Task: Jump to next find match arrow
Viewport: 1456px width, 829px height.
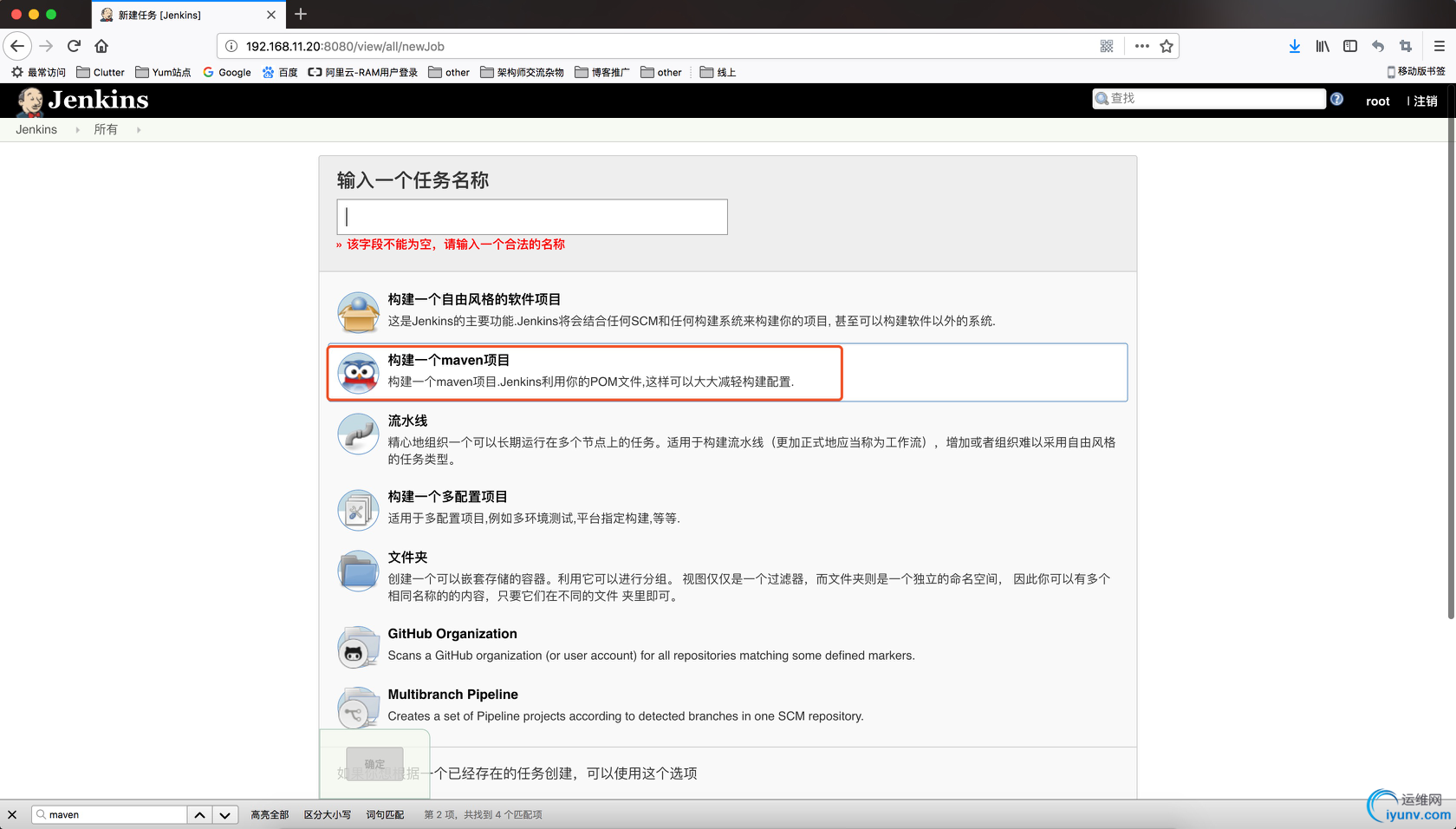Action: pyautogui.click(x=224, y=814)
